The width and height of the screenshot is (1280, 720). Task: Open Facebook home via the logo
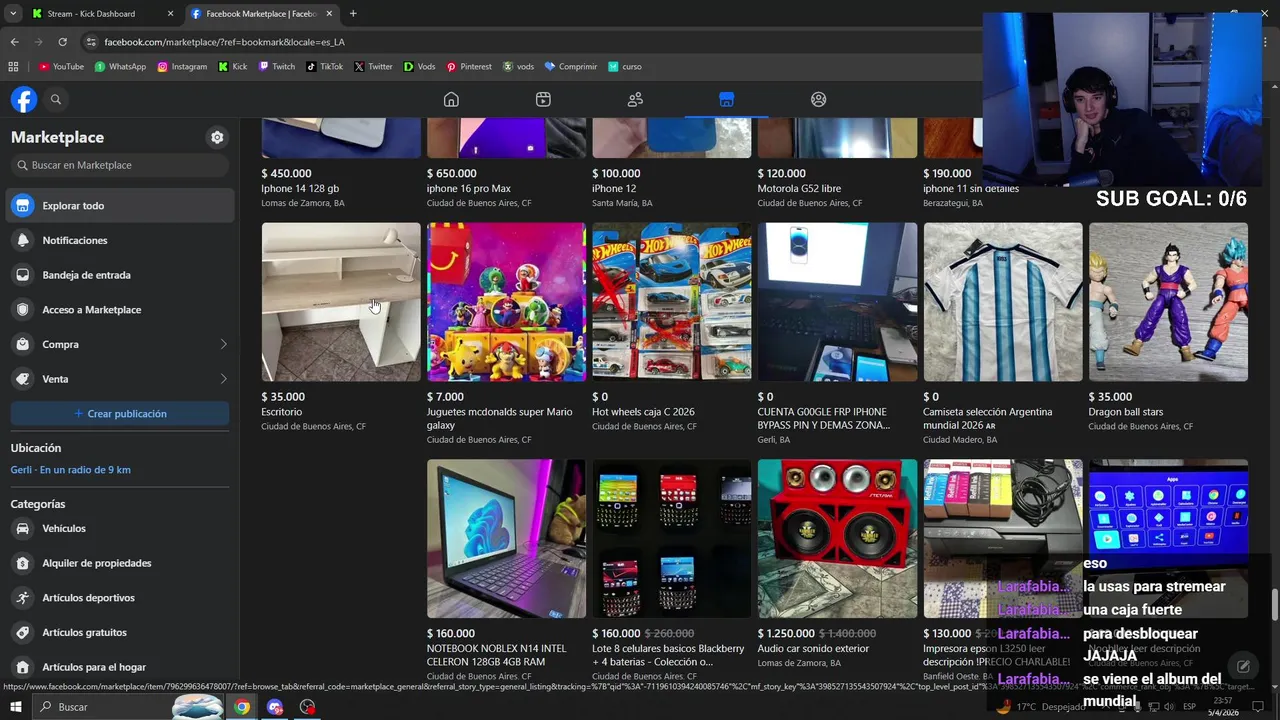pos(24,99)
